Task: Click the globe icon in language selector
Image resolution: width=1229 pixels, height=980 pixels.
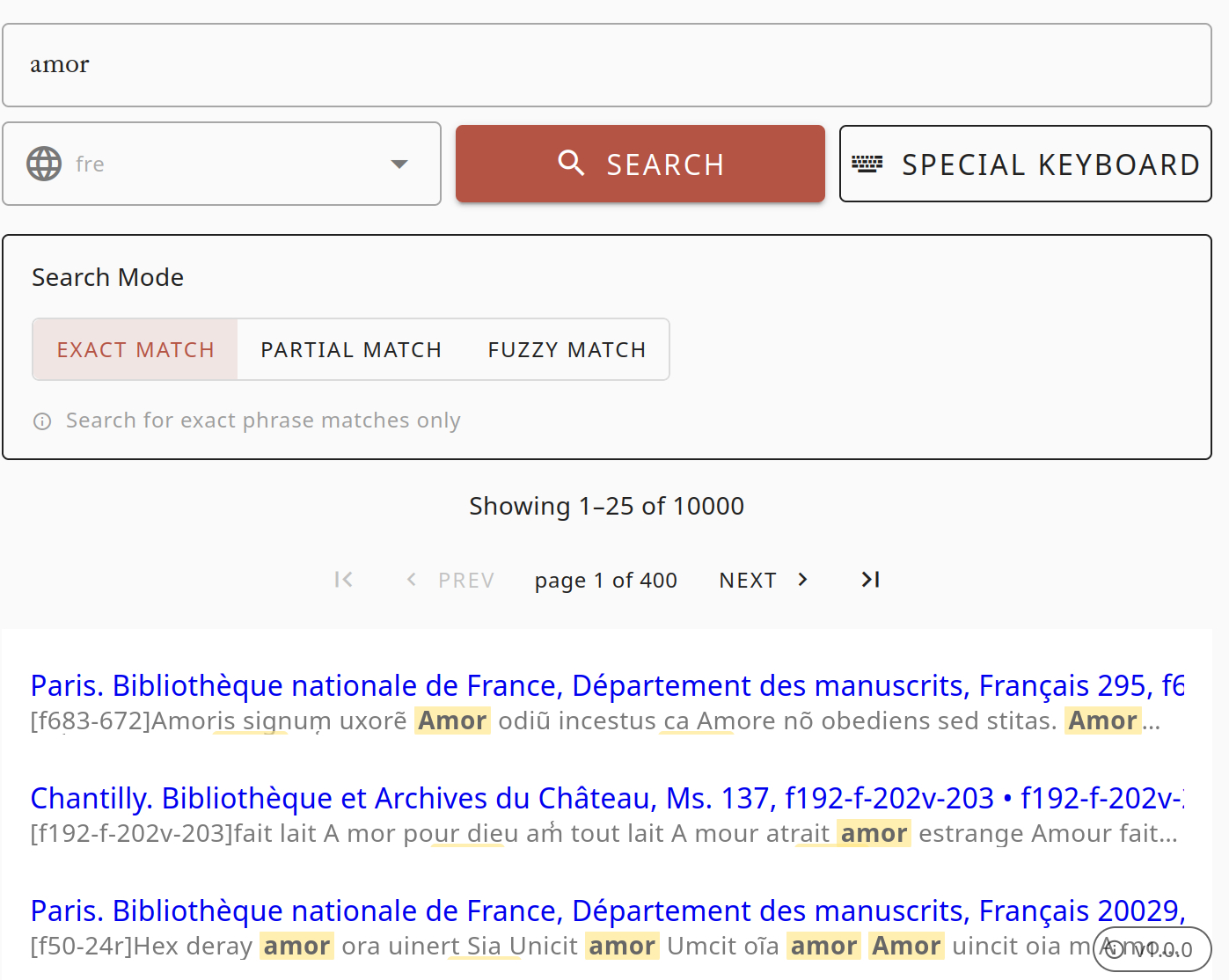Action: tap(44, 164)
